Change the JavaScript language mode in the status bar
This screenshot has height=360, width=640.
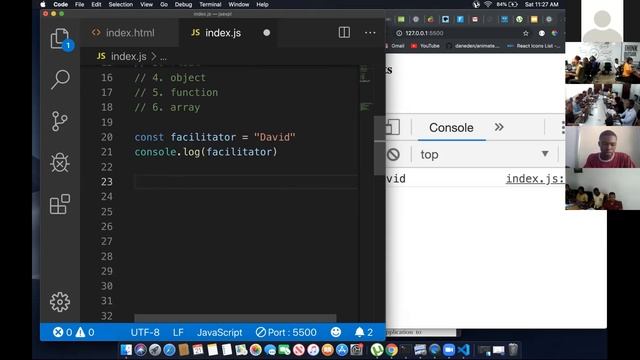(x=220, y=332)
